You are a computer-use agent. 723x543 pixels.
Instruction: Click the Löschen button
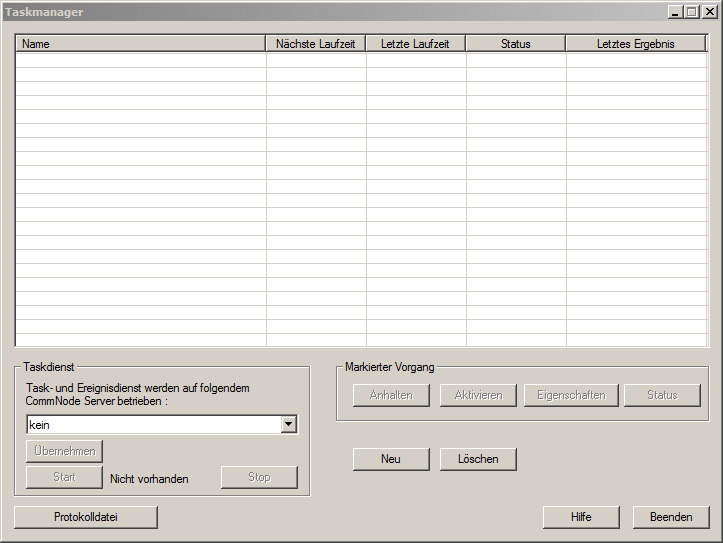pyautogui.click(x=478, y=459)
